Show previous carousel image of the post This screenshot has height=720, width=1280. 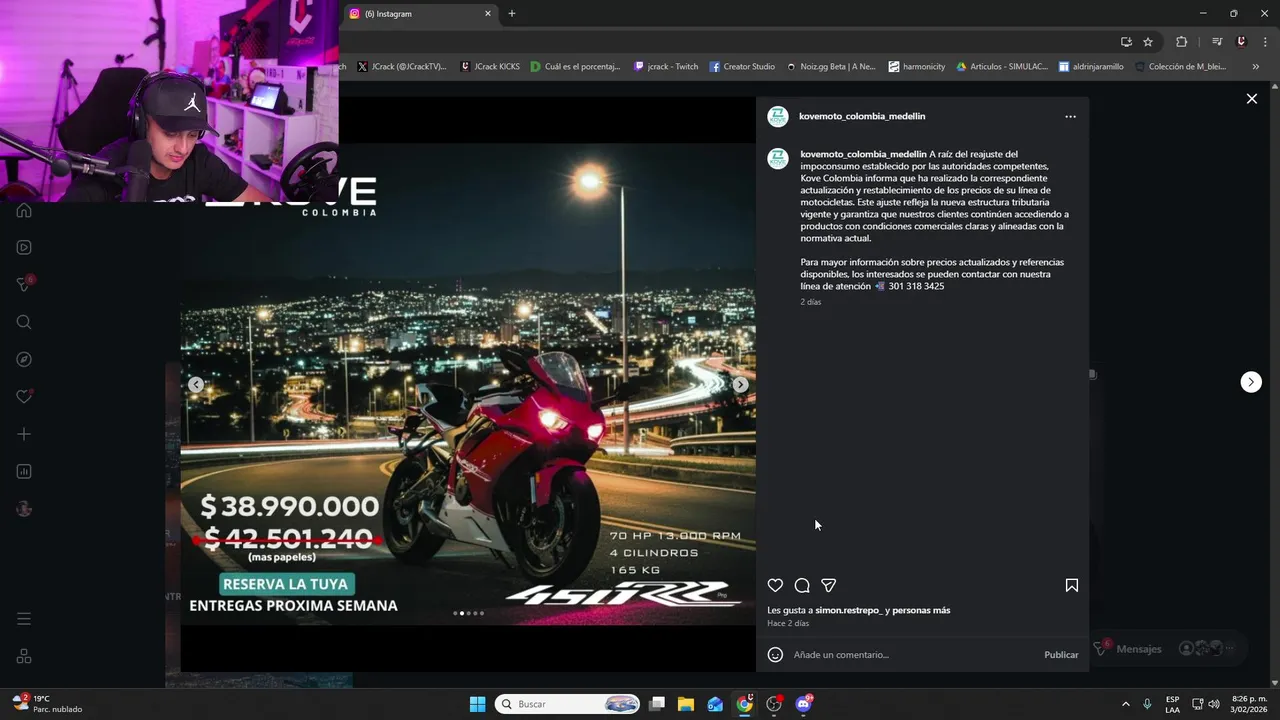[x=196, y=385]
